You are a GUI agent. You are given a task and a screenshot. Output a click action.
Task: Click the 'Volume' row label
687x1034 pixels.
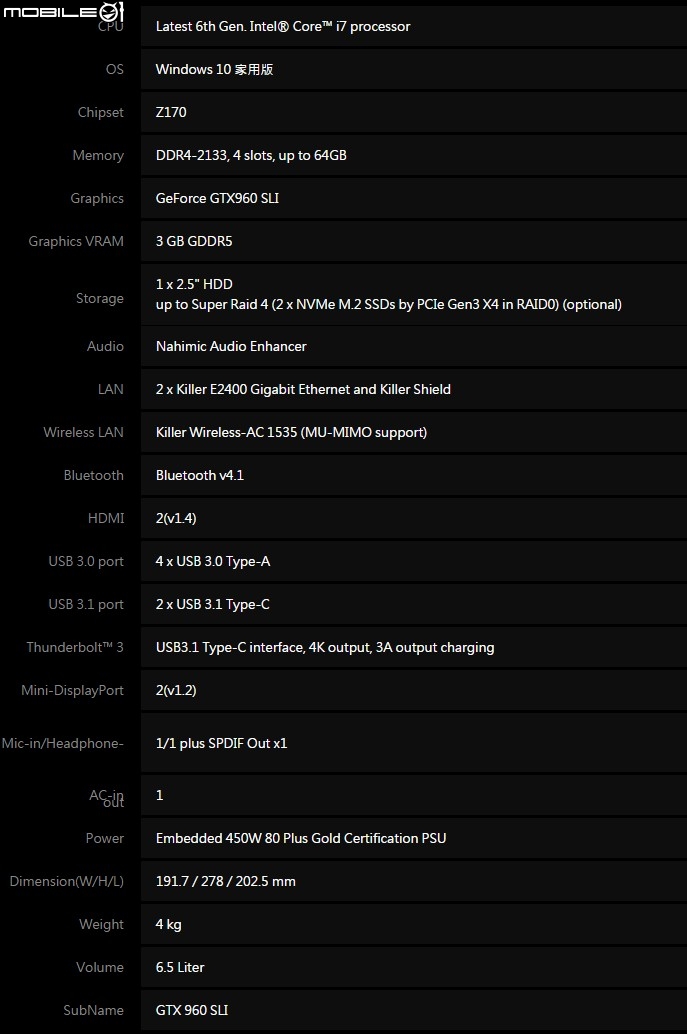[x=100, y=967]
